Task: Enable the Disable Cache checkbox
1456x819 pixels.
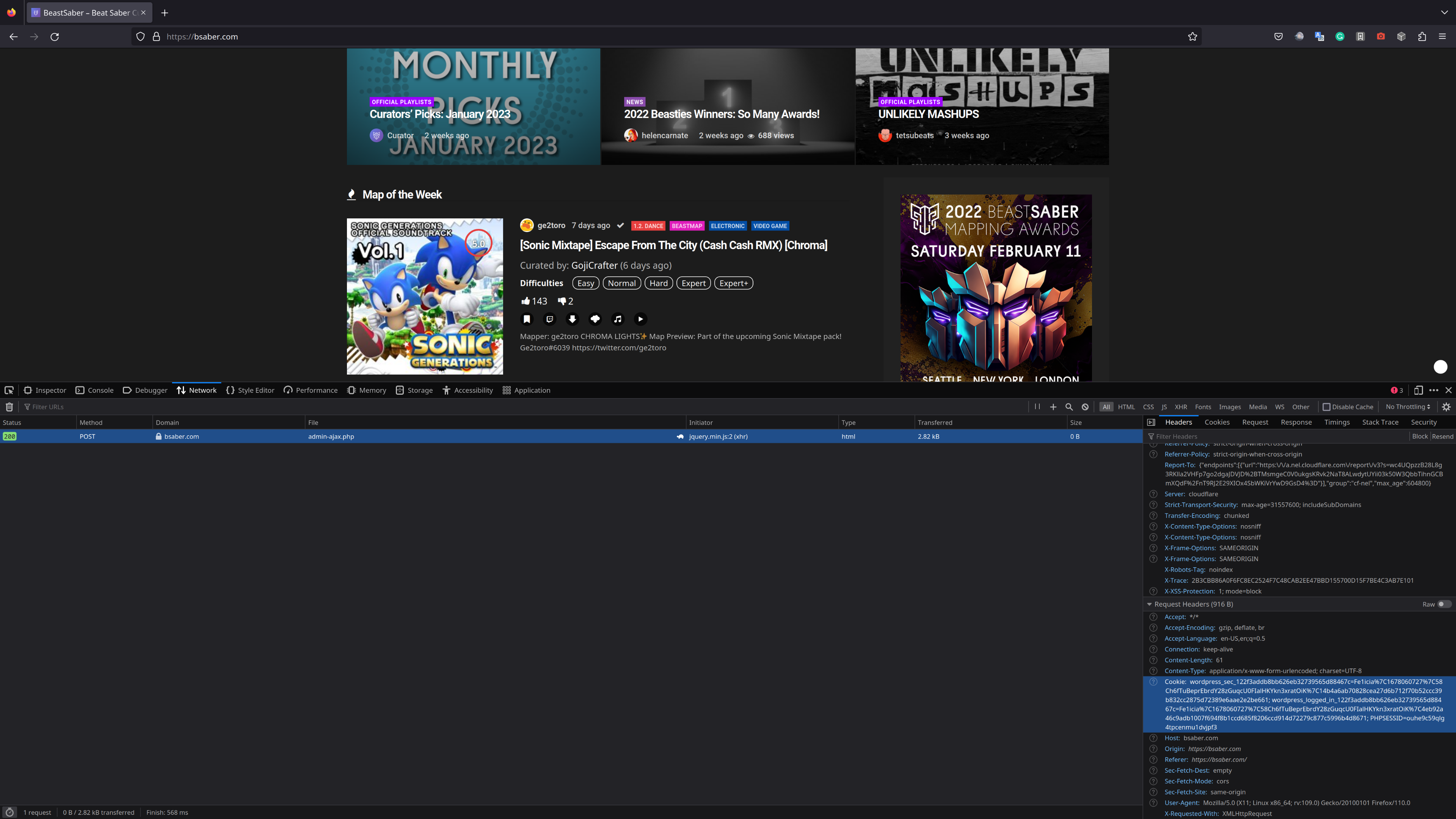Action: click(x=1327, y=407)
